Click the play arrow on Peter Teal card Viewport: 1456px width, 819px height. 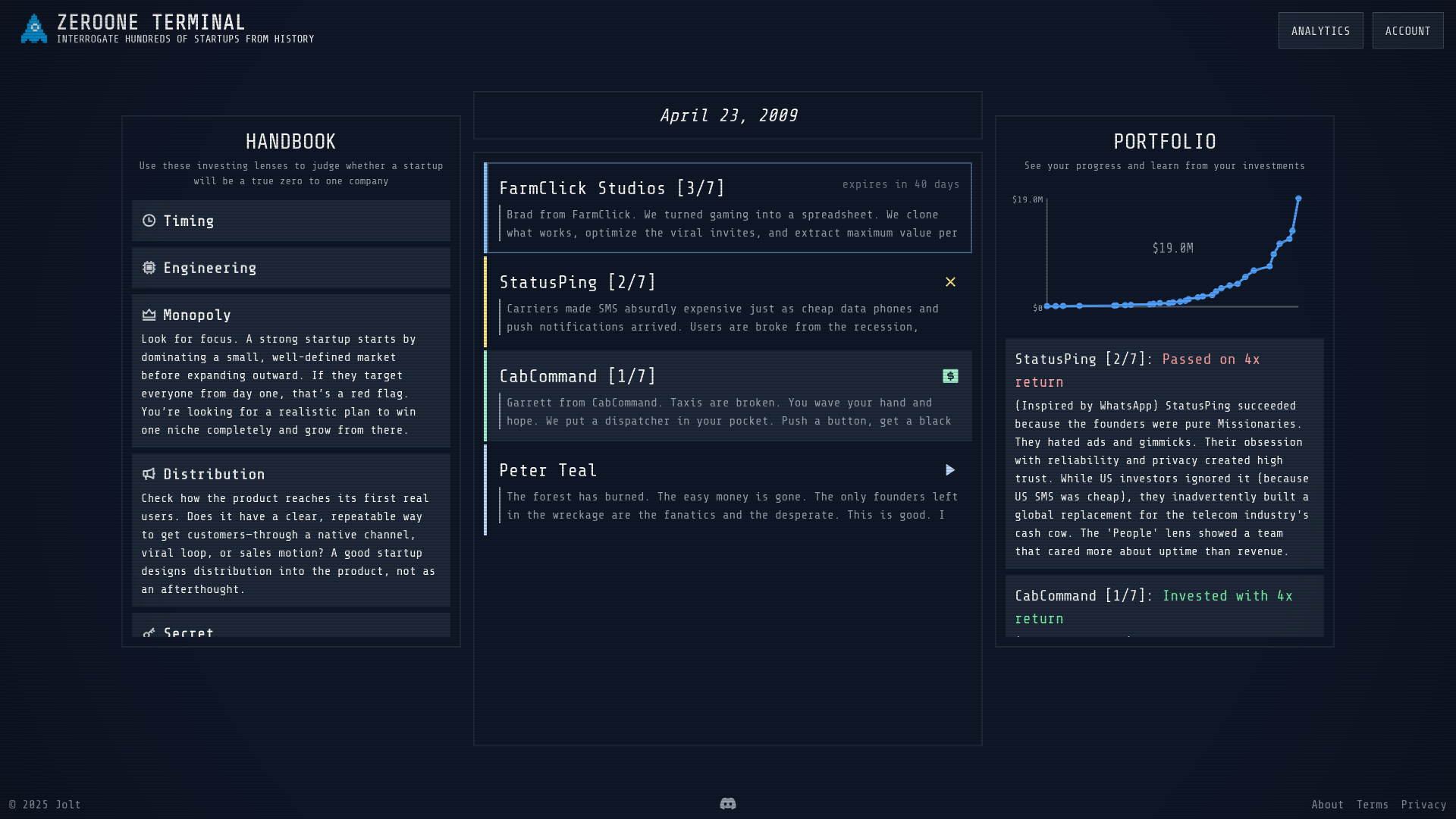(x=950, y=470)
